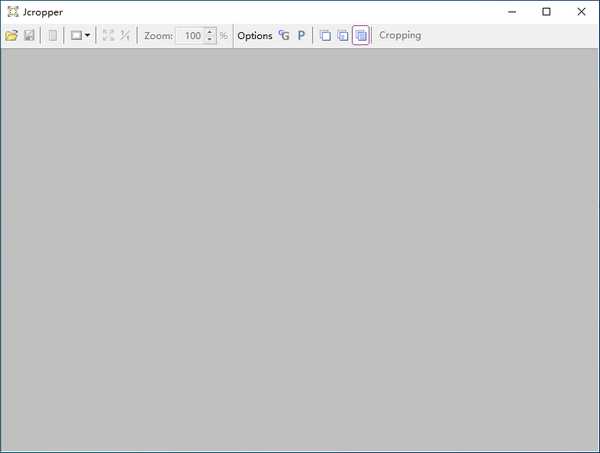Viewport: 600px width, 453px height.
Task: Click the grayed page icon beside save
Action: pos(53,36)
